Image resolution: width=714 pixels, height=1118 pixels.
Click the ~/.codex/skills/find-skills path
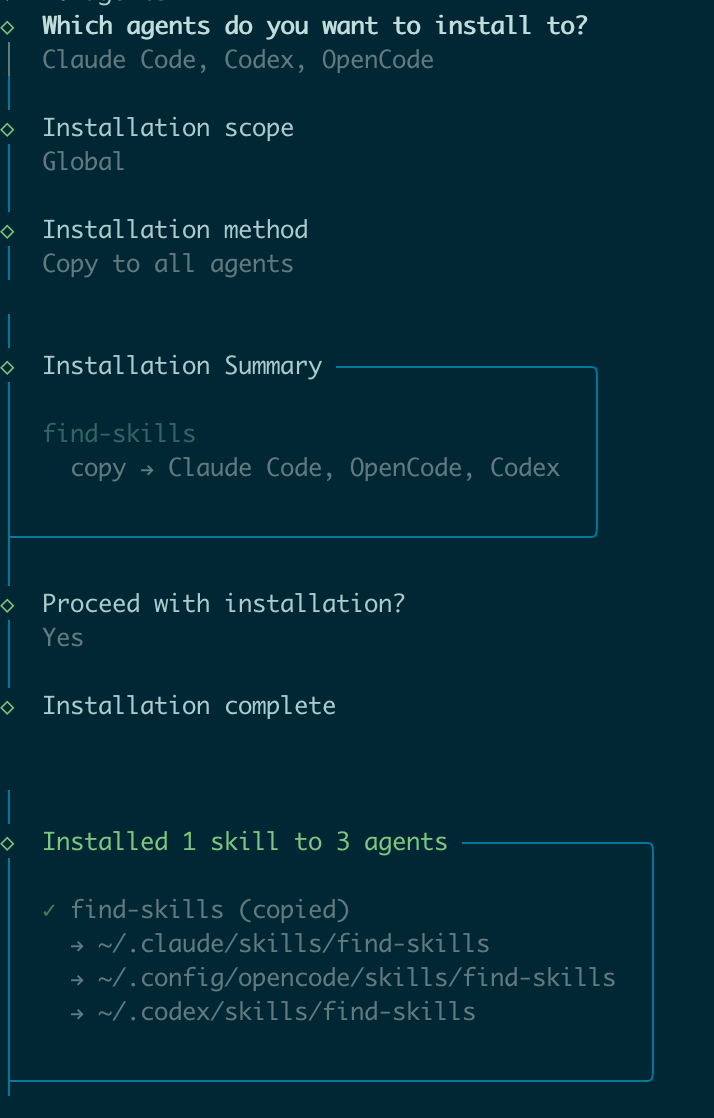[x=286, y=1012]
